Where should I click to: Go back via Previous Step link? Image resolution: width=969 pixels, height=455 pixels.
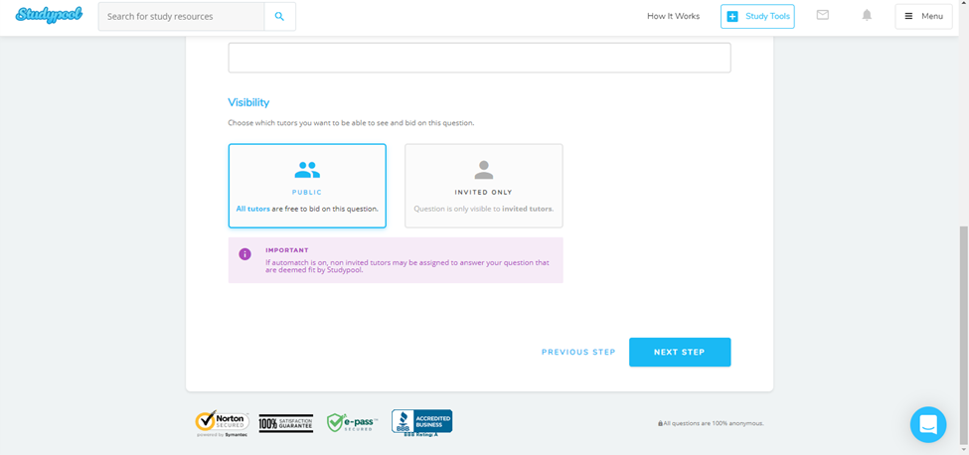click(x=578, y=352)
